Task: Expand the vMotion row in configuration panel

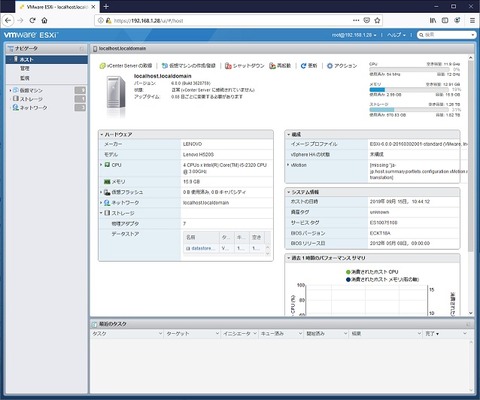Action: coord(288,165)
